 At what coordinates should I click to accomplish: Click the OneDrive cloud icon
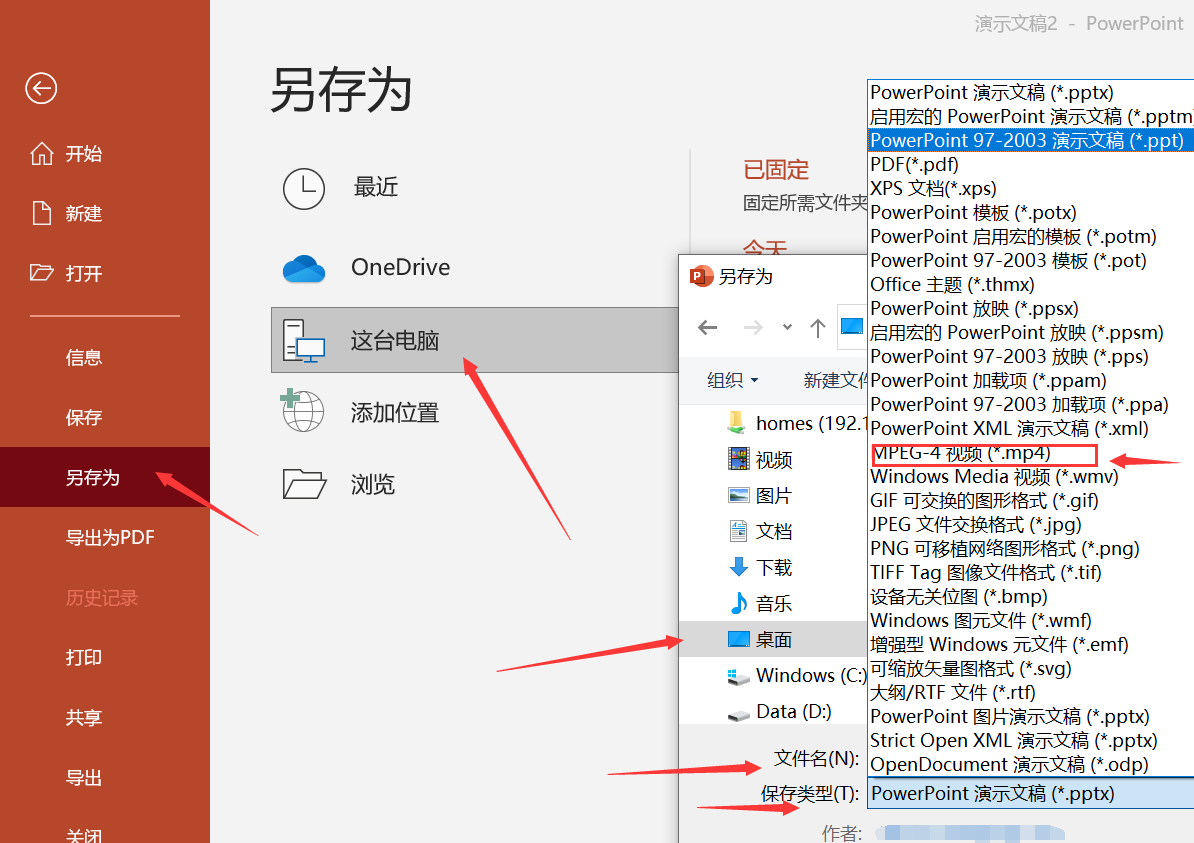[x=304, y=268]
